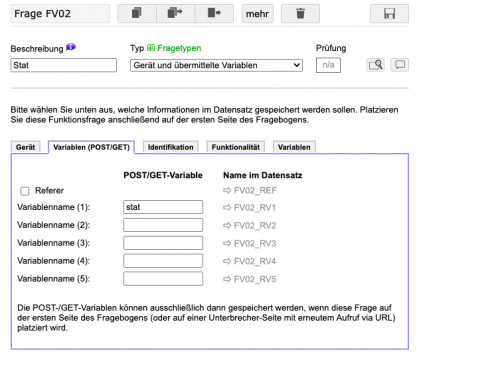Open the Funktionalität tab
This screenshot has height=365, width=500.
(235, 147)
